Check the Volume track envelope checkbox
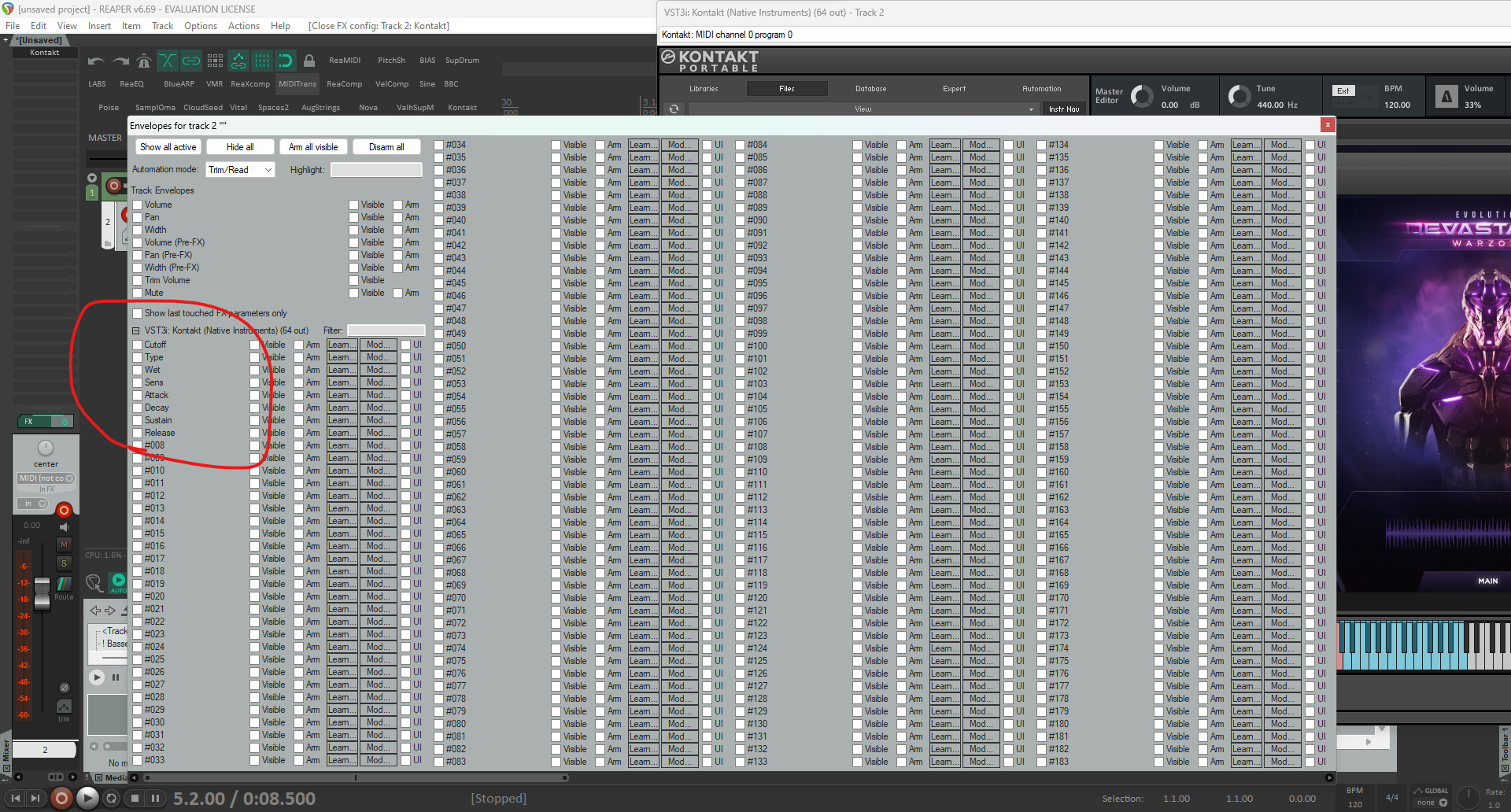The width and height of the screenshot is (1511, 812). tap(138, 205)
